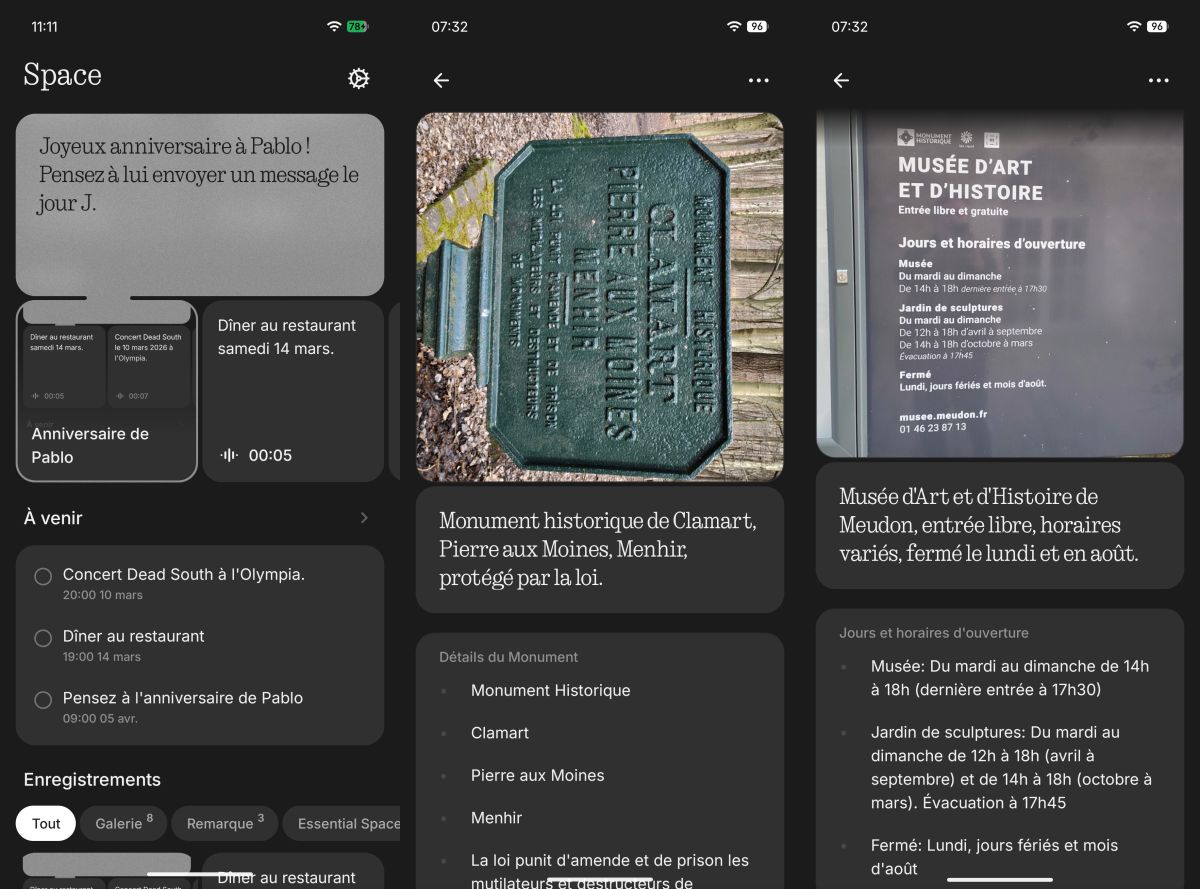
Task: Expand the À venir section chevron
Action: pos(364,518)
